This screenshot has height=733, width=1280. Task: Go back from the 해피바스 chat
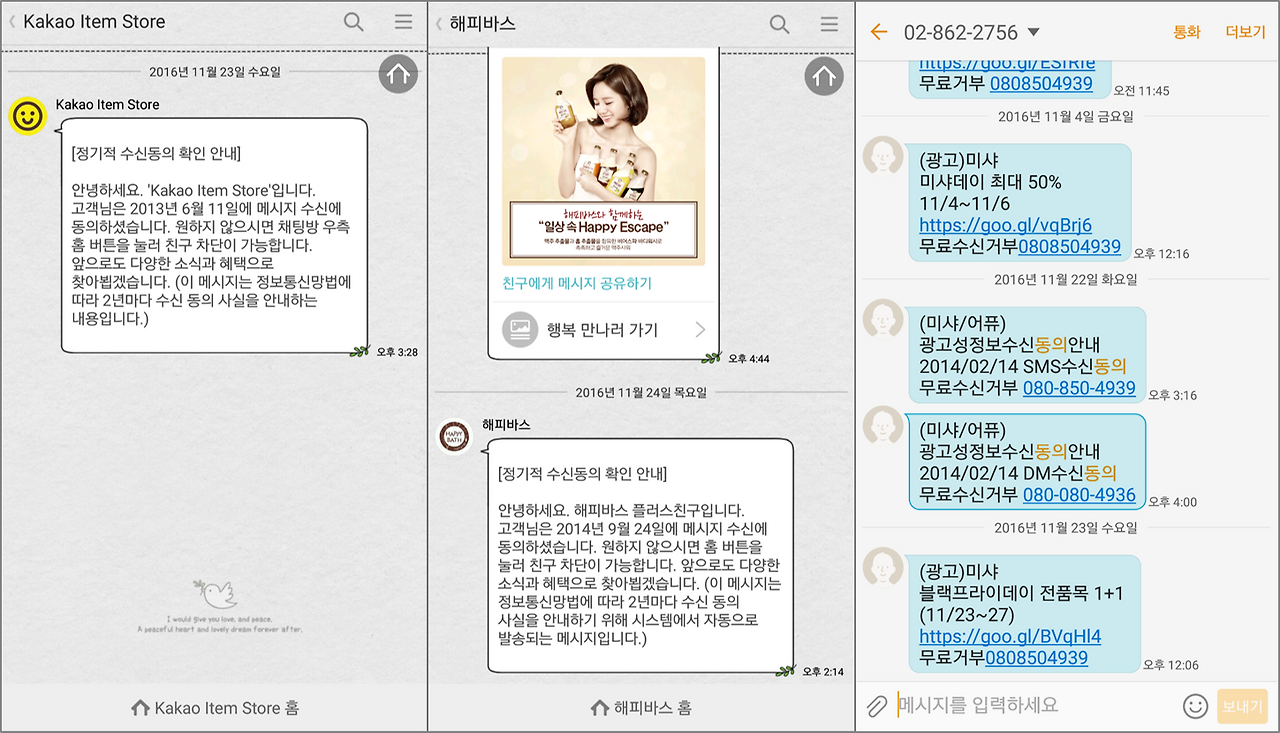pyautogui.click(x=439, y=22)
